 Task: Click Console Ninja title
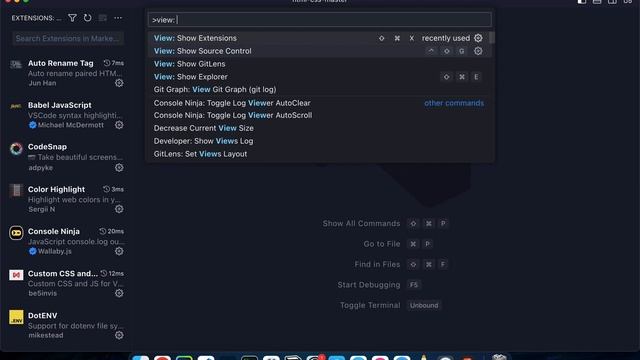click(54, 231)
